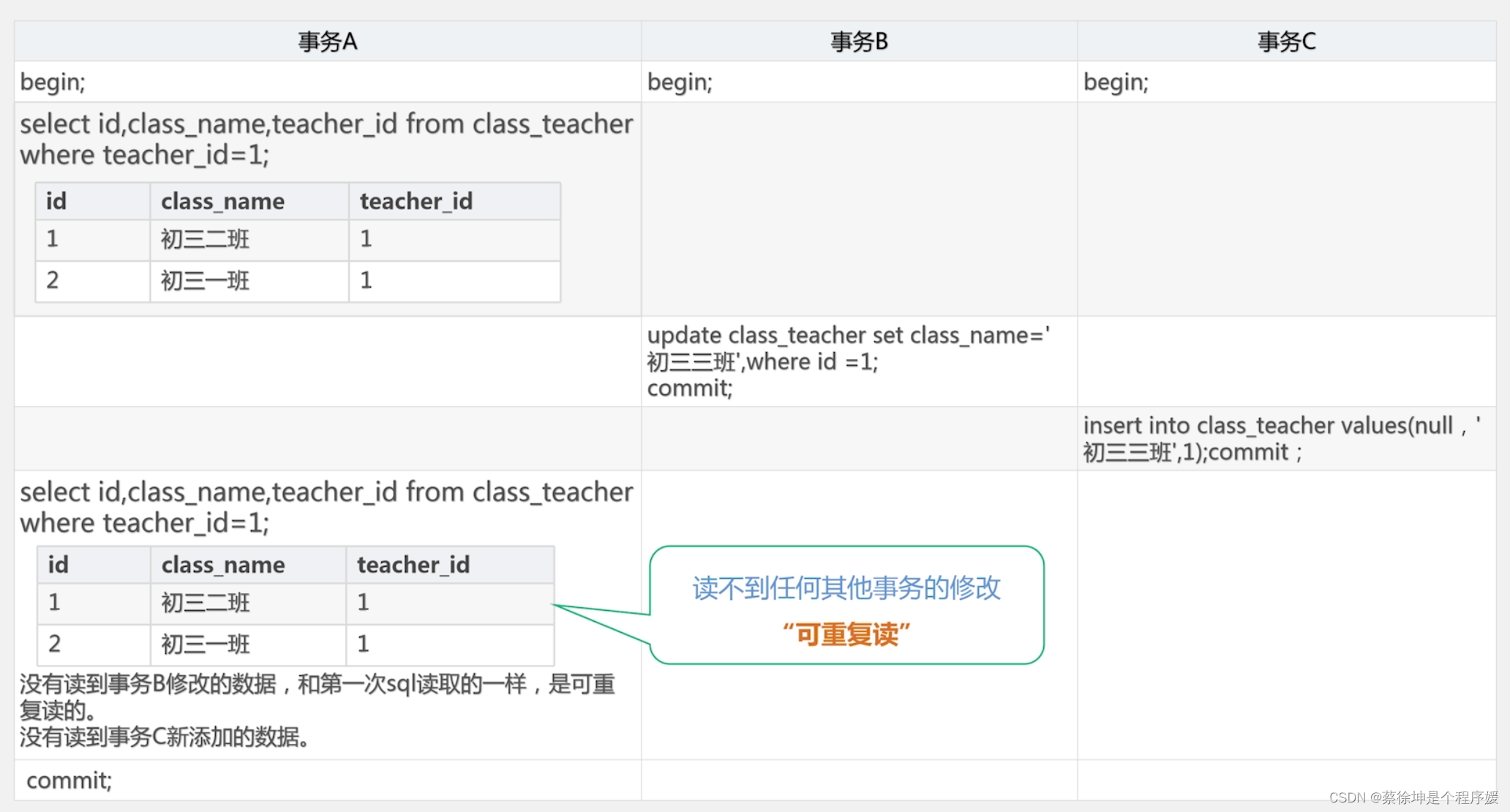Click the id column header in first result table
The height and width of the screenshot is (812, 1510).
pos(56,200)
